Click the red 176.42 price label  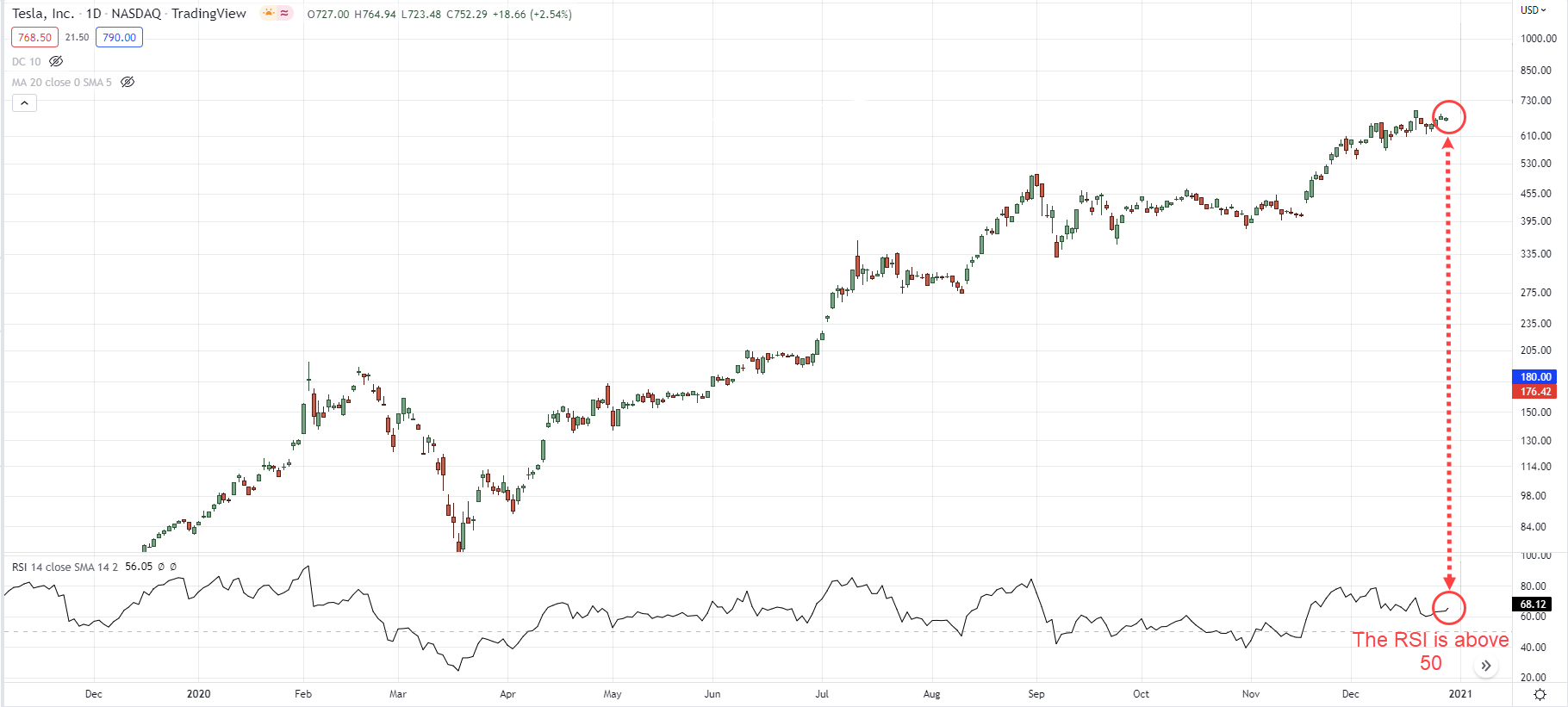(x=1535, y=392)
